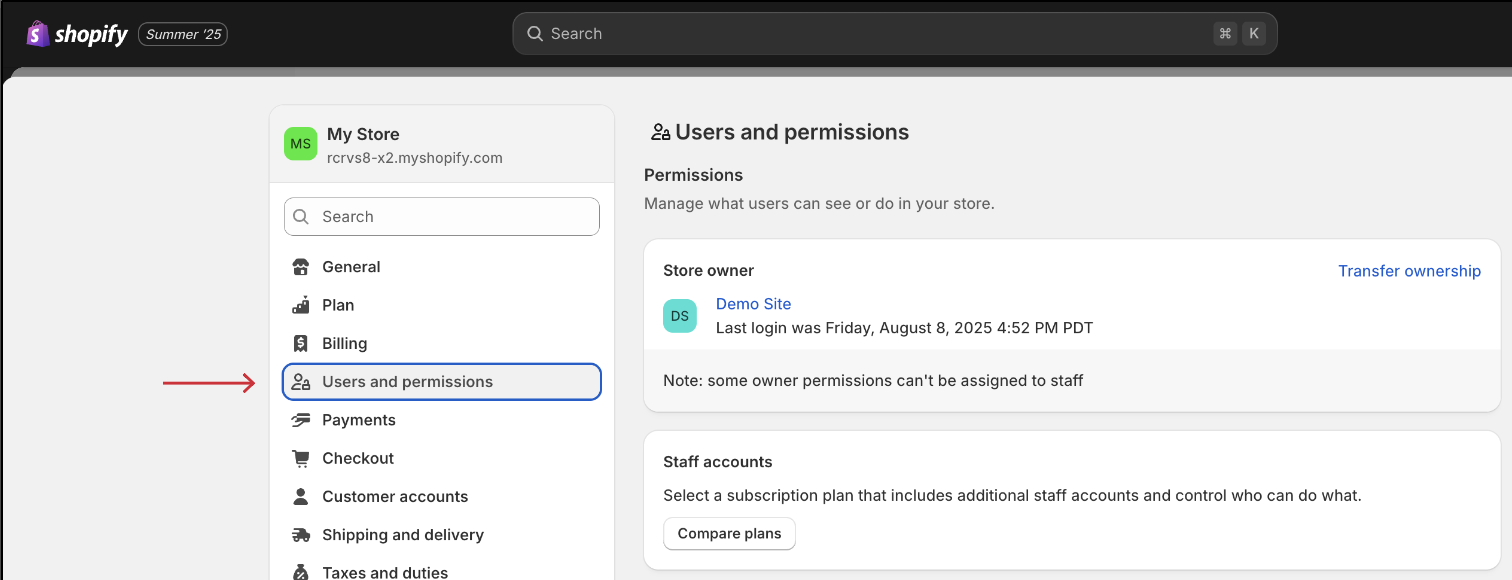Viewport: 1512px width, 580px height.
Task: Select the Compare plans button
Action: point(730,534)
